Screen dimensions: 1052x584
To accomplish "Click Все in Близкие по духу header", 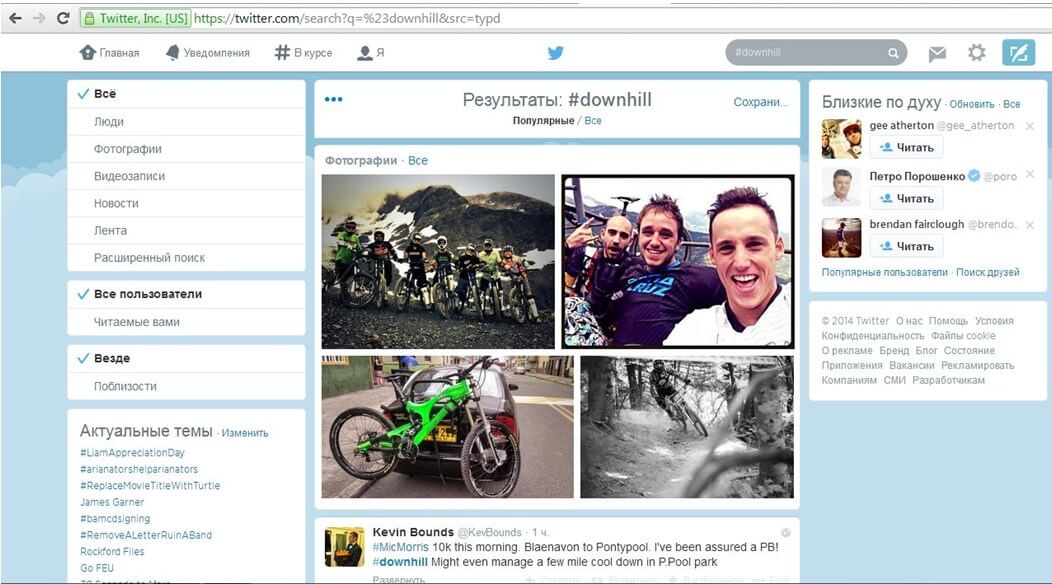I will pos(1012,105).
